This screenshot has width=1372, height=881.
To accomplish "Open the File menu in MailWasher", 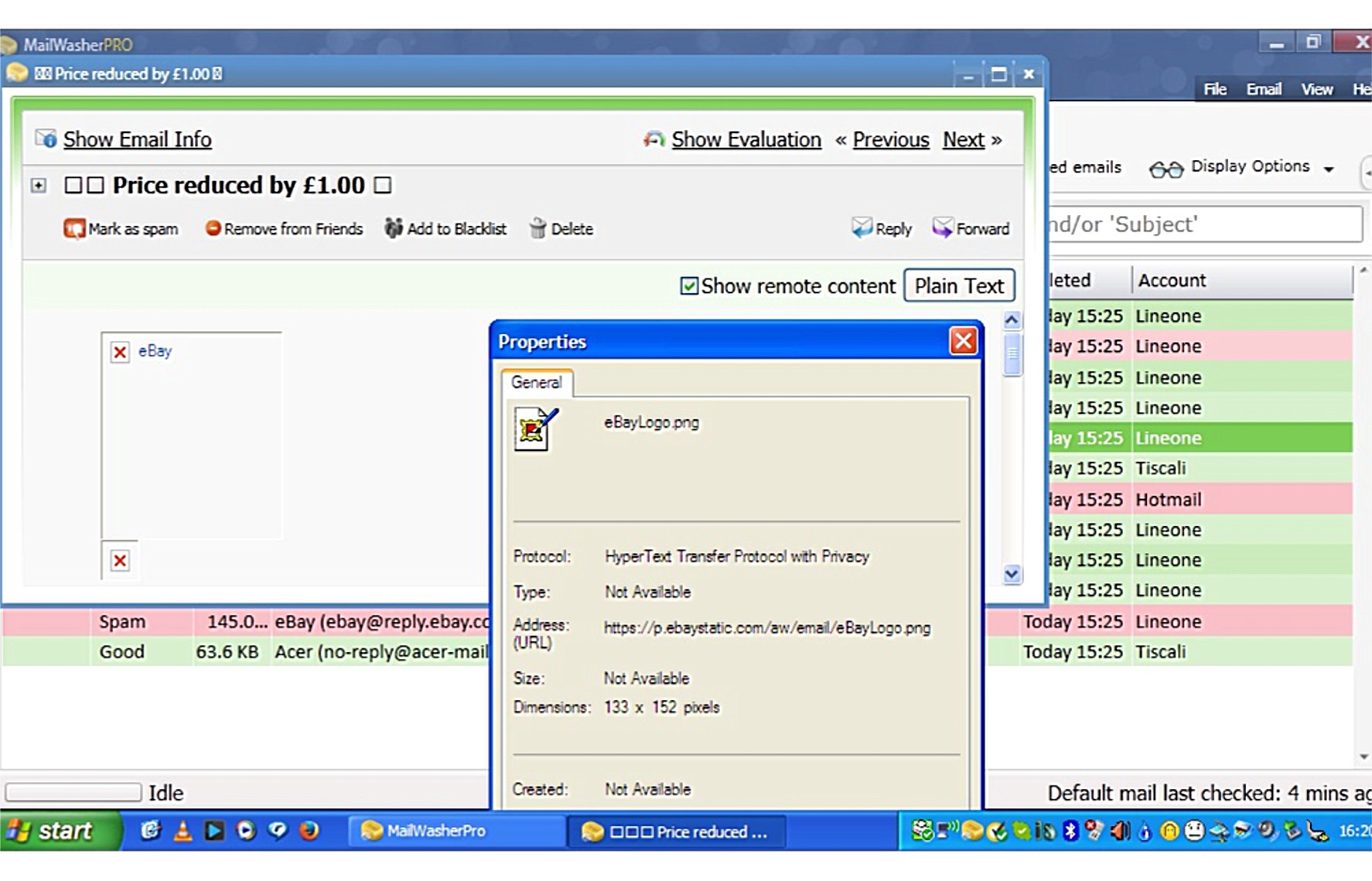I will (1215, 90).
